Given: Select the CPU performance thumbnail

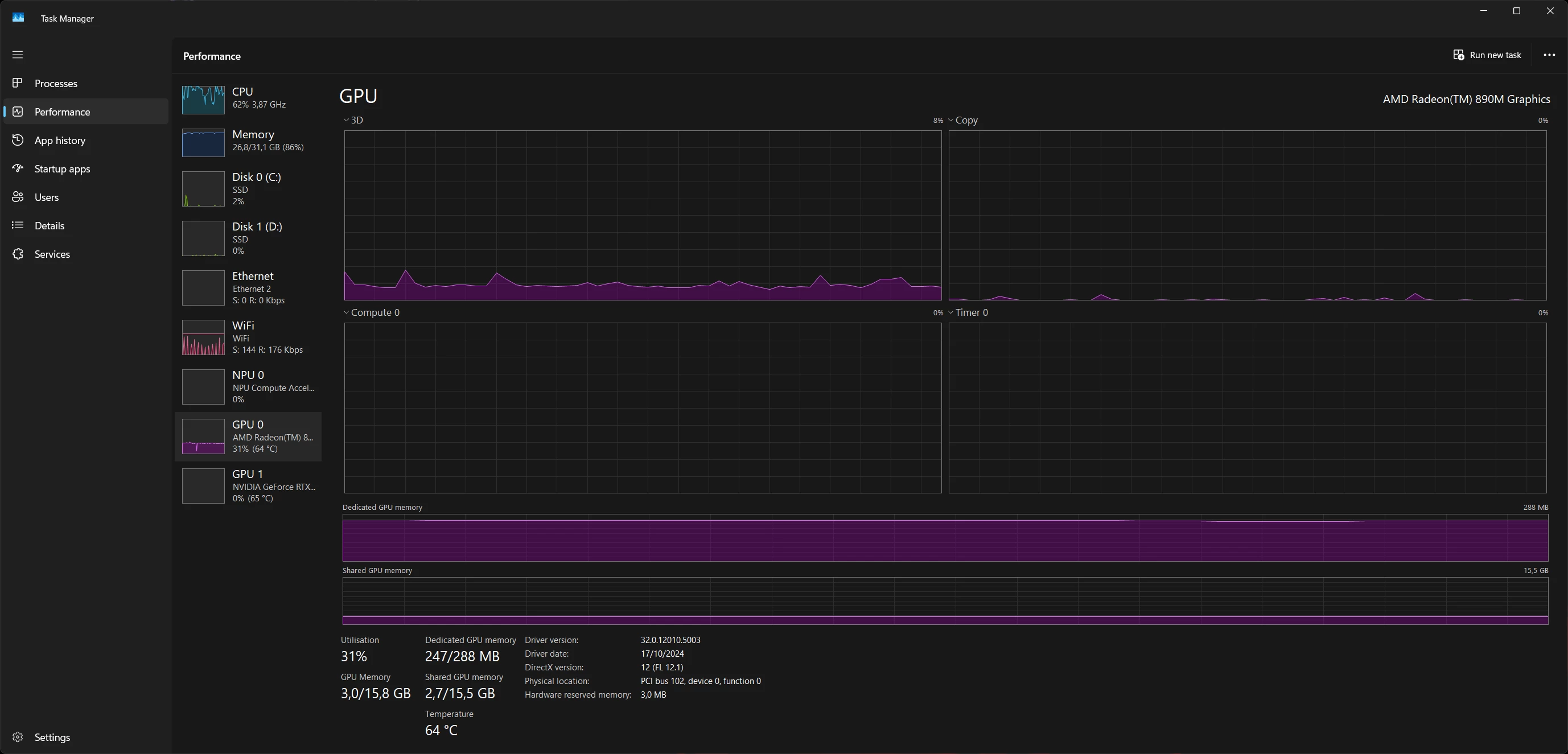Looking at the screenshot, I should [x=203, y=99].
